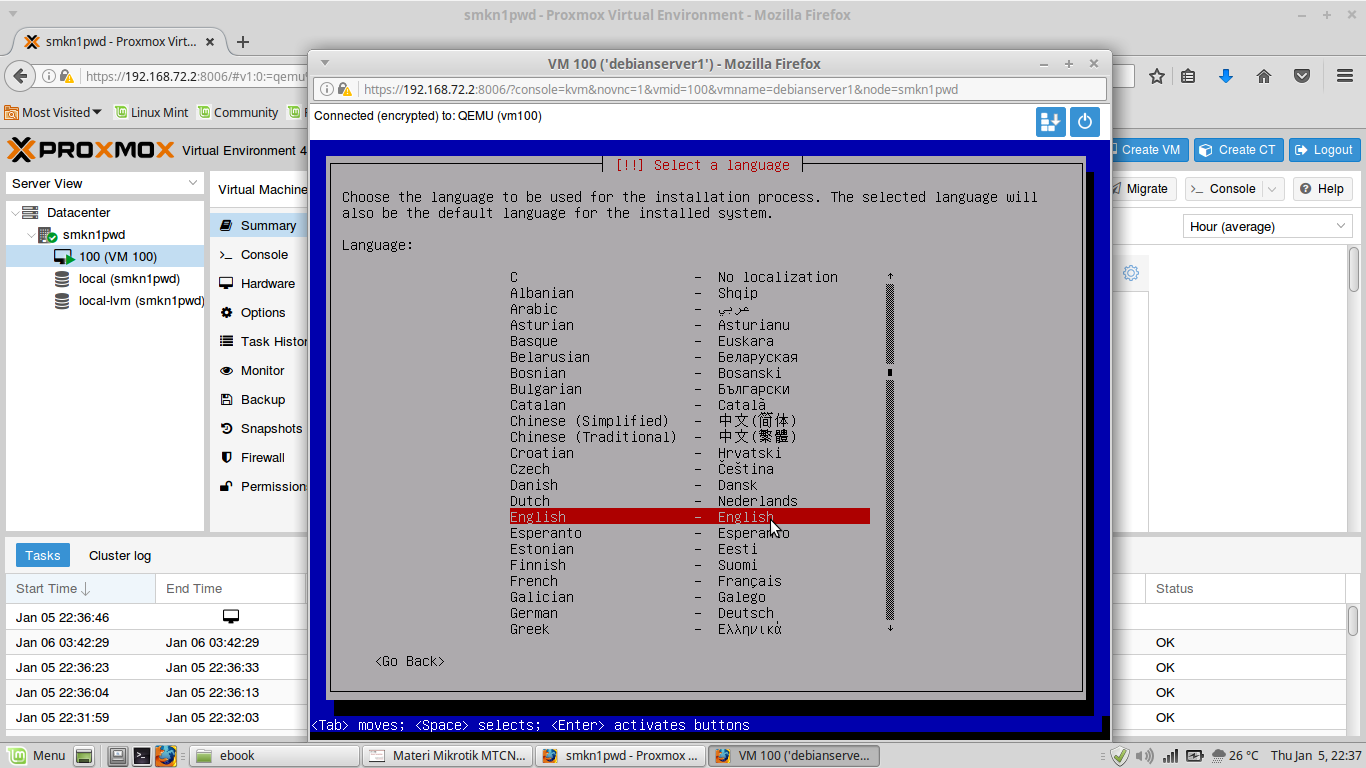Bookmark this page with the star icon

coord(1157,76)
